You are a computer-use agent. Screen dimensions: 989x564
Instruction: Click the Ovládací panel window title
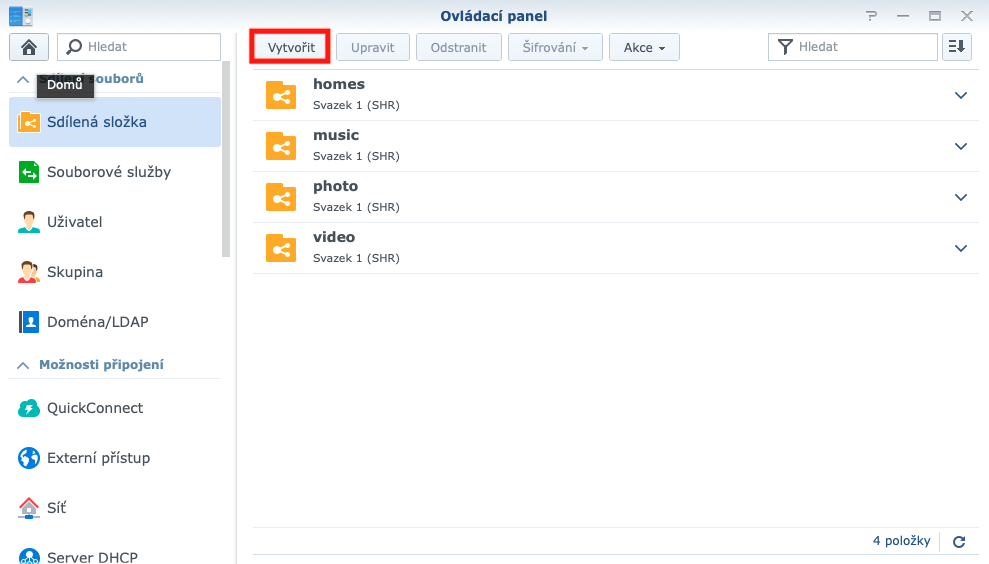[x=494, y=16]
